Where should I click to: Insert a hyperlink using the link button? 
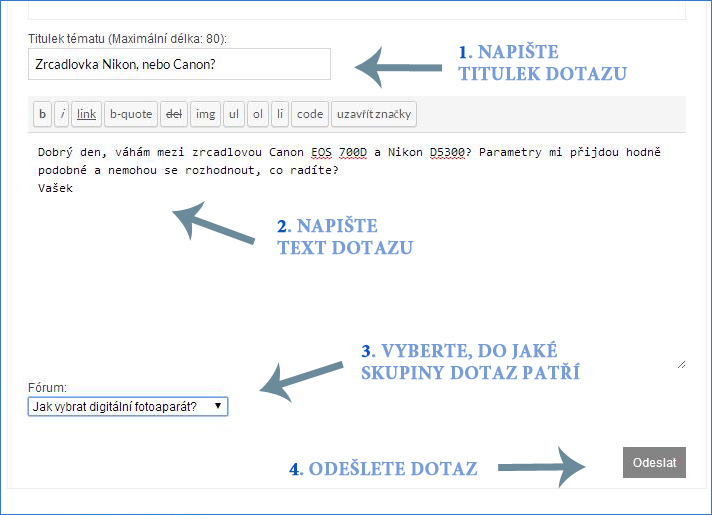click(x=87, y=114)
